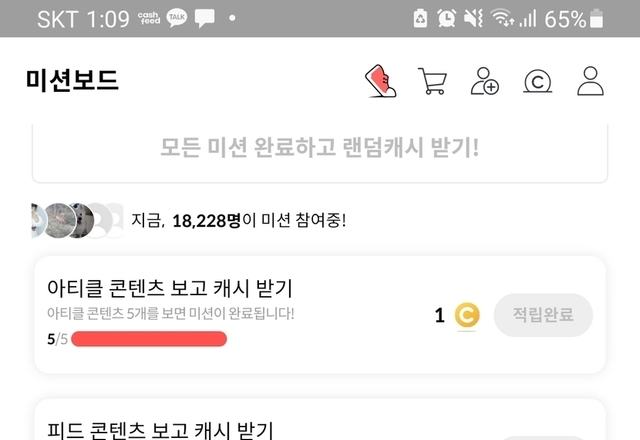
Task: Open the user profile icon
Action: (x=590, y=81)
